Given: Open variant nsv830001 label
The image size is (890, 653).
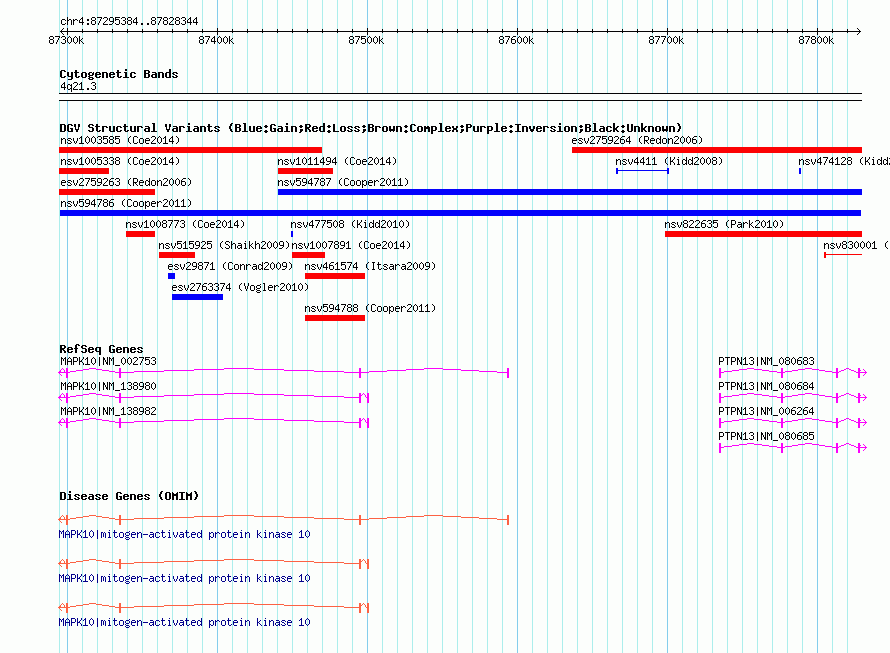Looking at the screenshot, I should tap(856, 245).
